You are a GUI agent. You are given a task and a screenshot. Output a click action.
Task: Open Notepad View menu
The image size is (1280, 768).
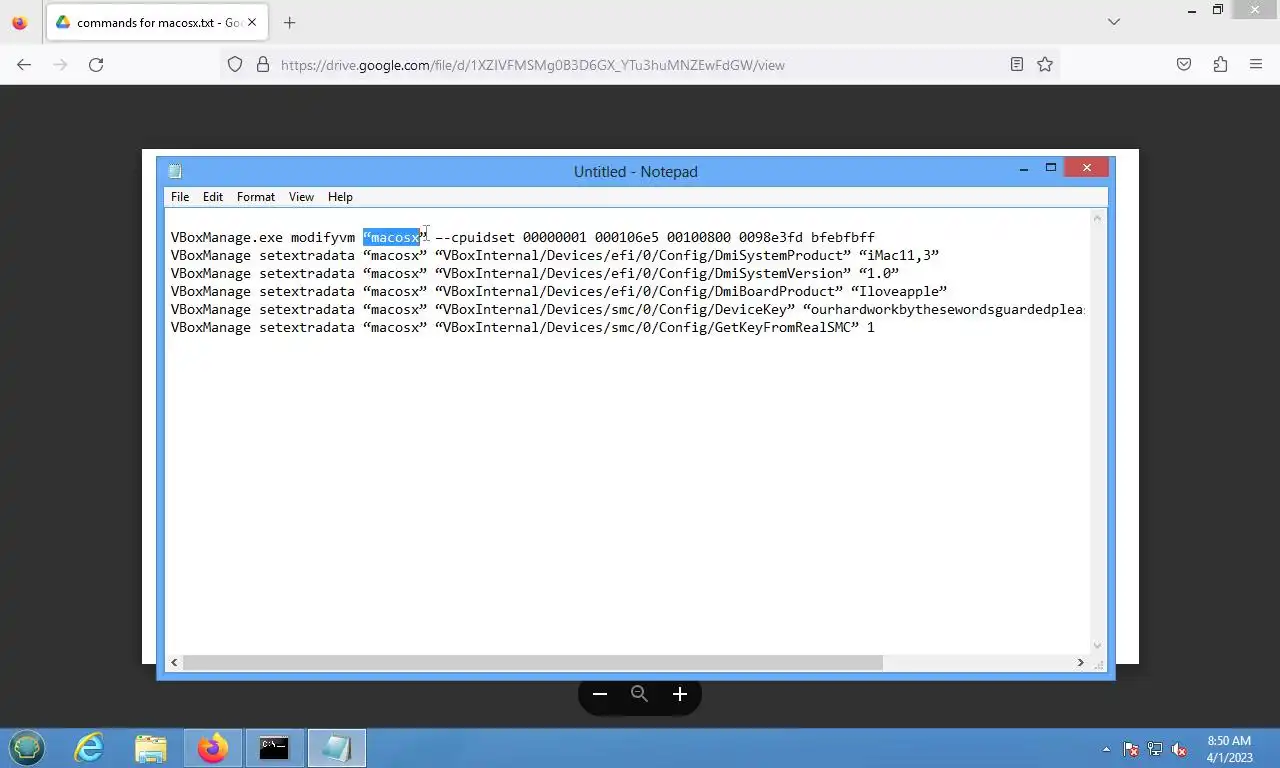(301, 197)
